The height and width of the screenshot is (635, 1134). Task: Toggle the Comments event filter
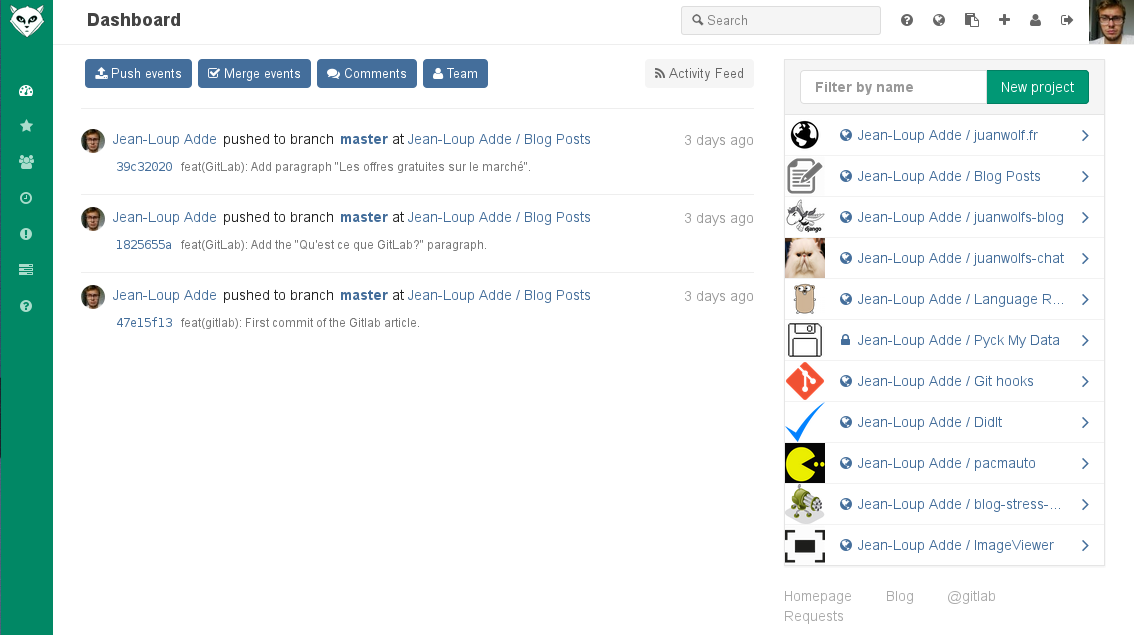pos(367,74)
